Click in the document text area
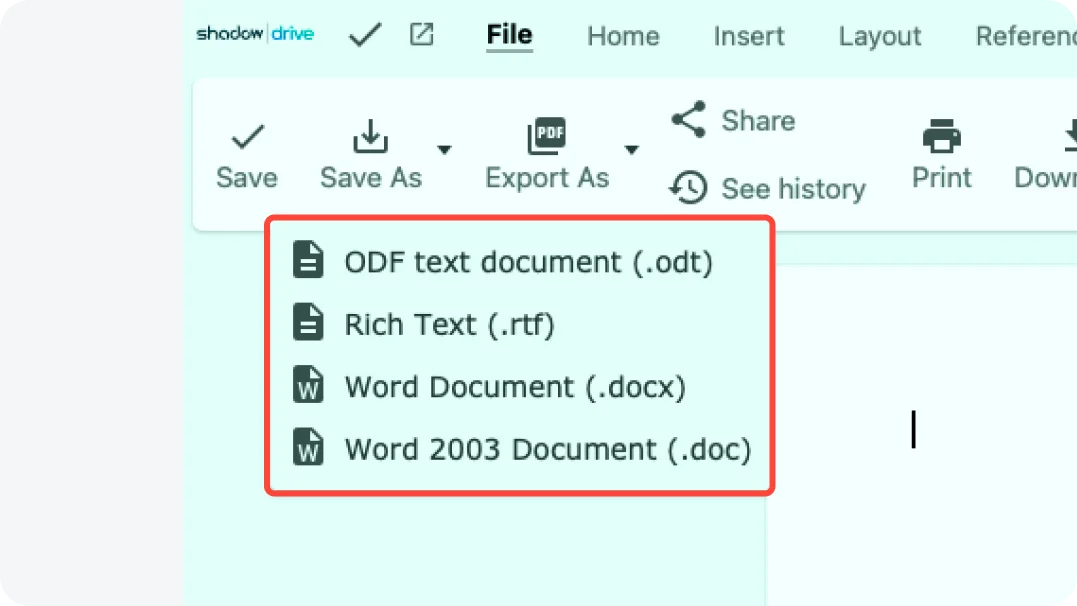This screenshot has height=606, width=1077. [913, 430]
